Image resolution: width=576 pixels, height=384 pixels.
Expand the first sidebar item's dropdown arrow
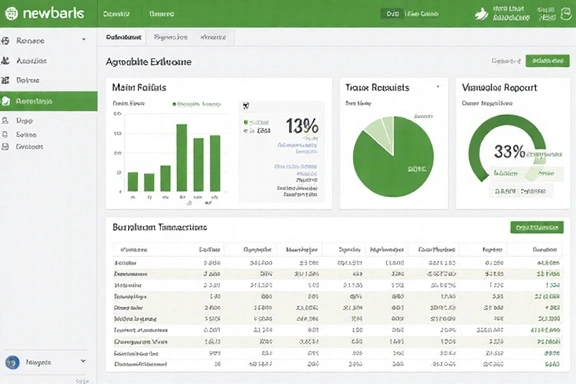point(84,39)
